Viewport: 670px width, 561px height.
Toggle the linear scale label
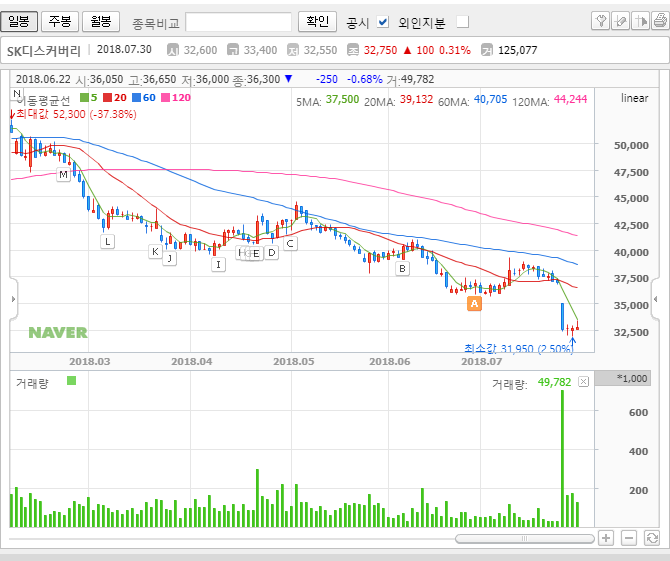635,98
